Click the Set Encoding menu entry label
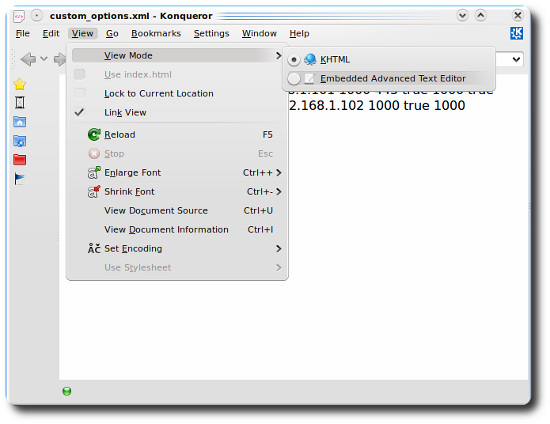 click(x=133, y=249)
